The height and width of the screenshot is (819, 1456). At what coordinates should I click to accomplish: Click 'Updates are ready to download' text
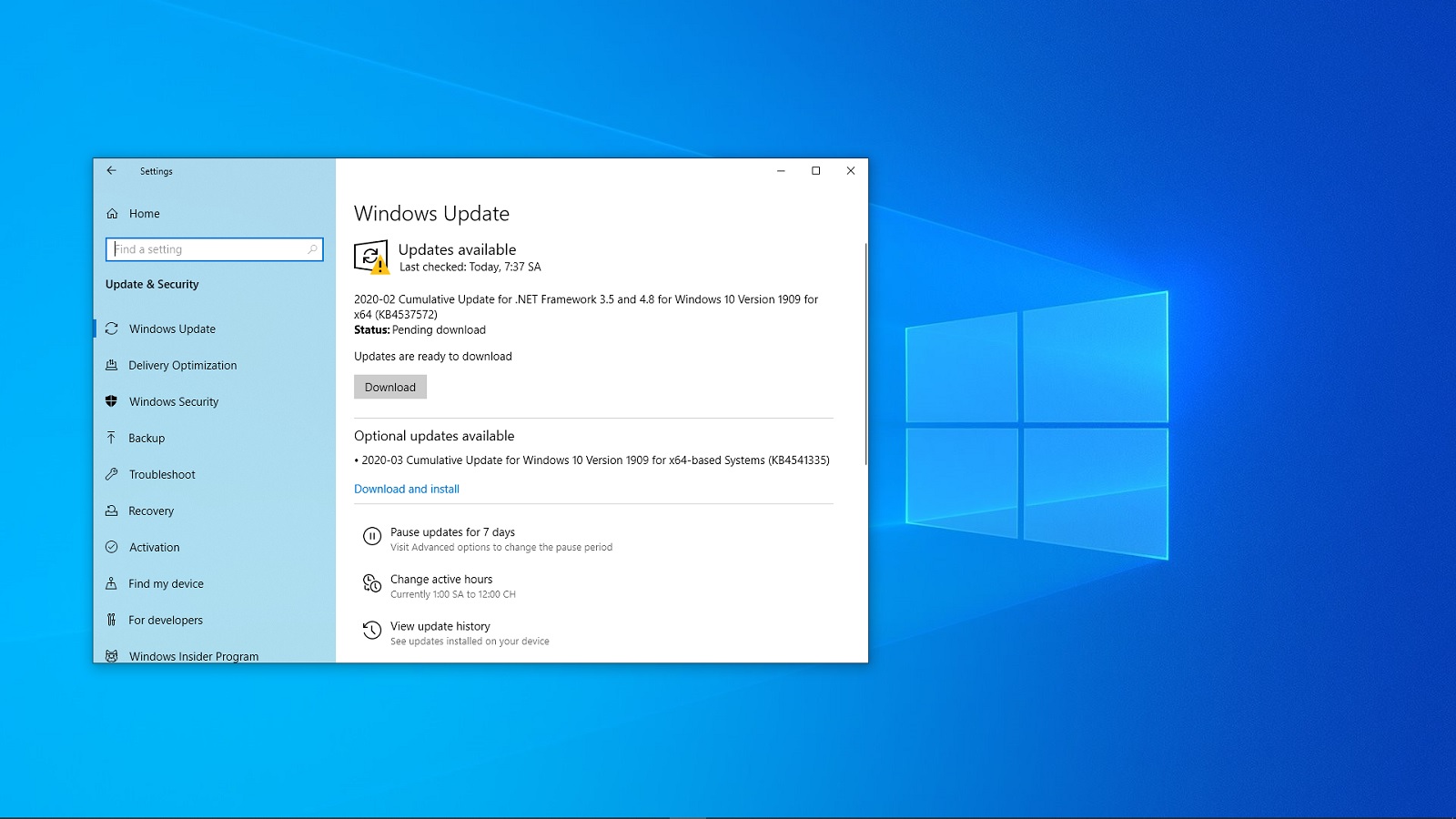tap(433, 356)
